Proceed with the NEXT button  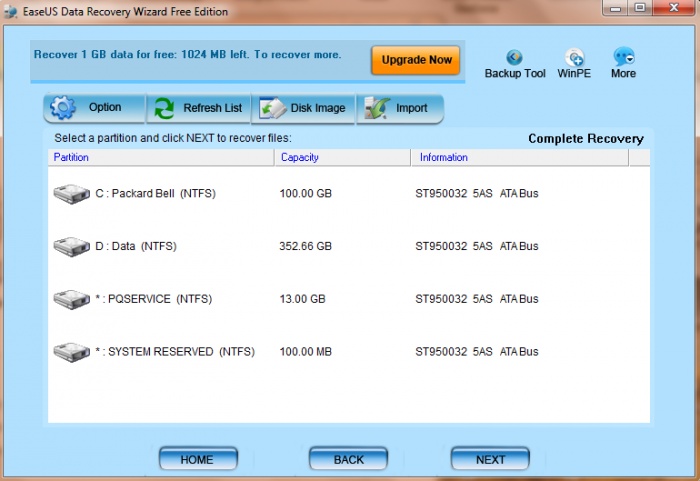click(x=490, y=459)
